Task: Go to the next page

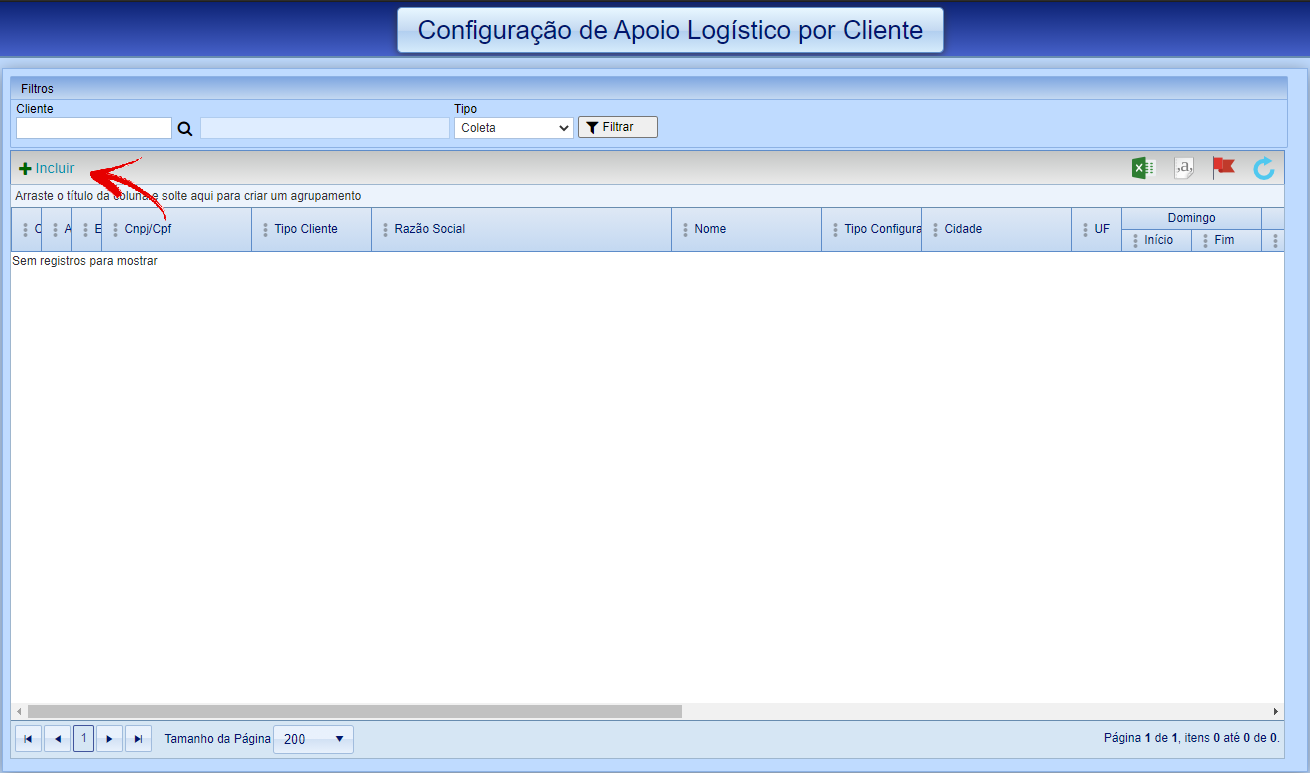Action: (x=110, y=739)
